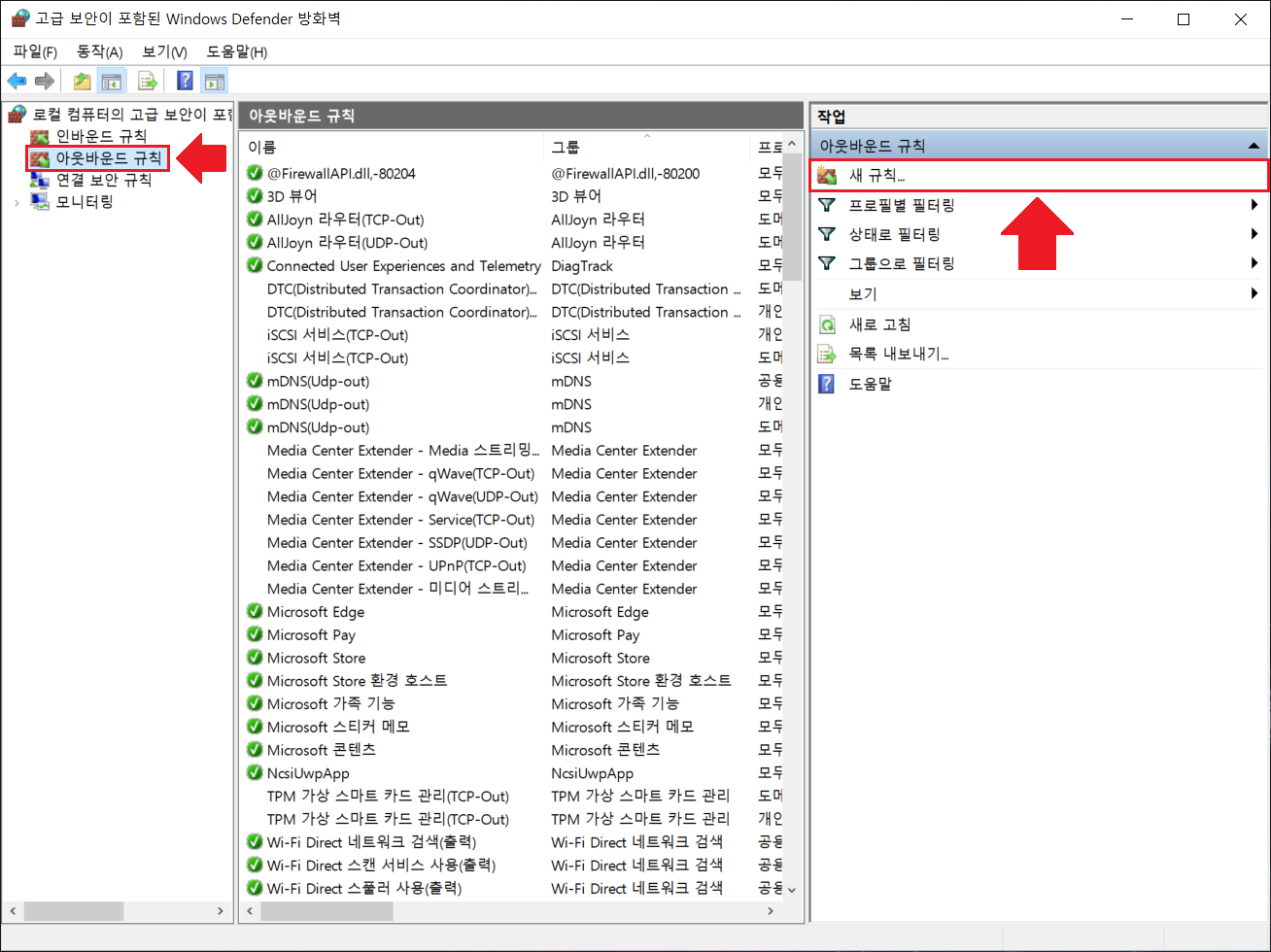The height and width of the screenshot is (952, 1271).
Task: Select Wi-Fi Direct 스캔 서비스 사용(출력) rule
Action: [382, 866]
